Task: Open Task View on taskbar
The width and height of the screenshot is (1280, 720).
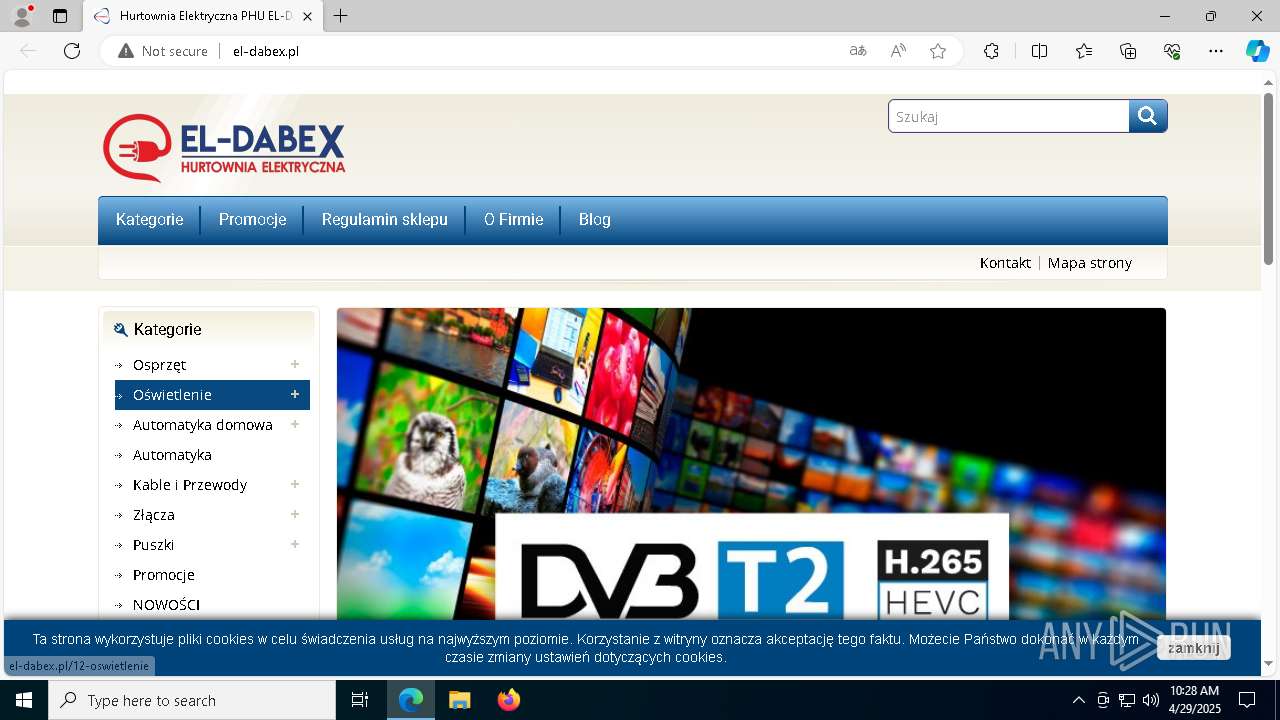Action: [x=360, y=700]
